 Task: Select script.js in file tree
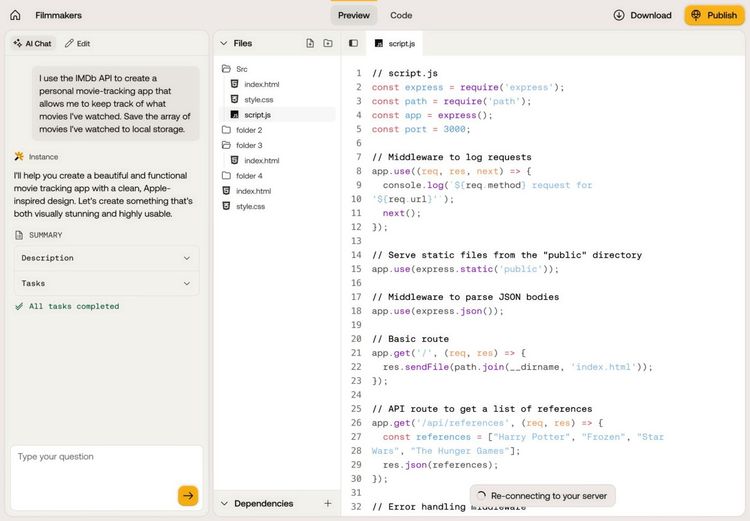point(277,114)
